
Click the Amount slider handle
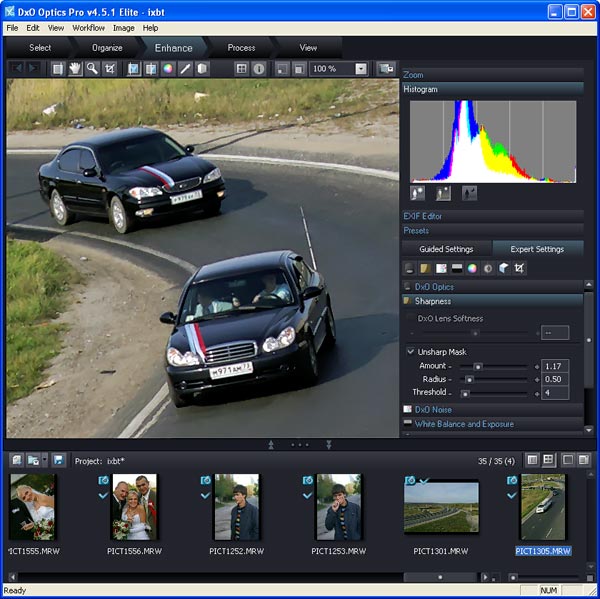(x=478, y=367)
